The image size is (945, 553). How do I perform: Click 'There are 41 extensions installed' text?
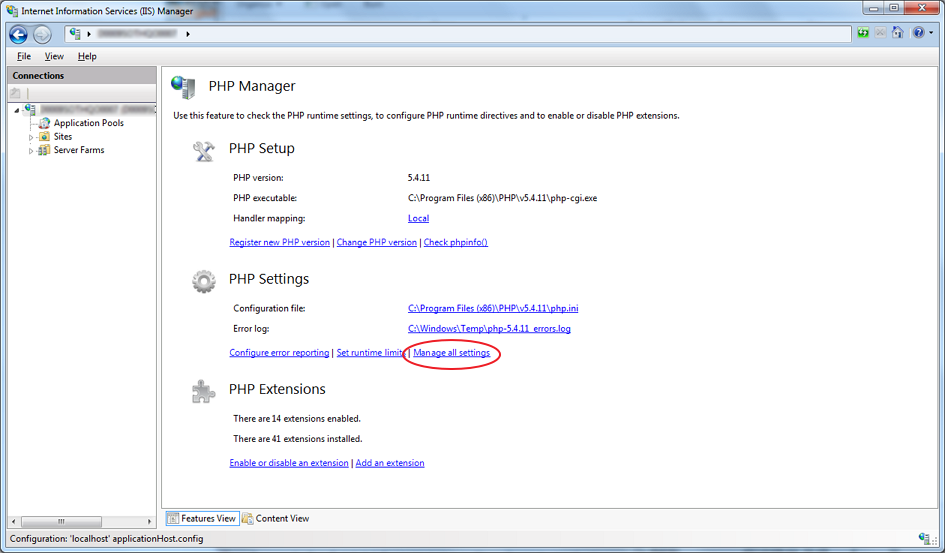click(x=298, y=439)
